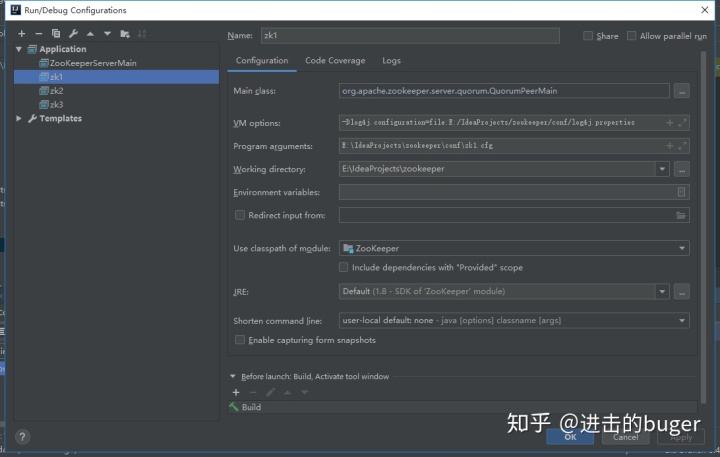Click the Name field containing zk1
720x457 pixels.
pyautogui.click(x=410, y=35)
